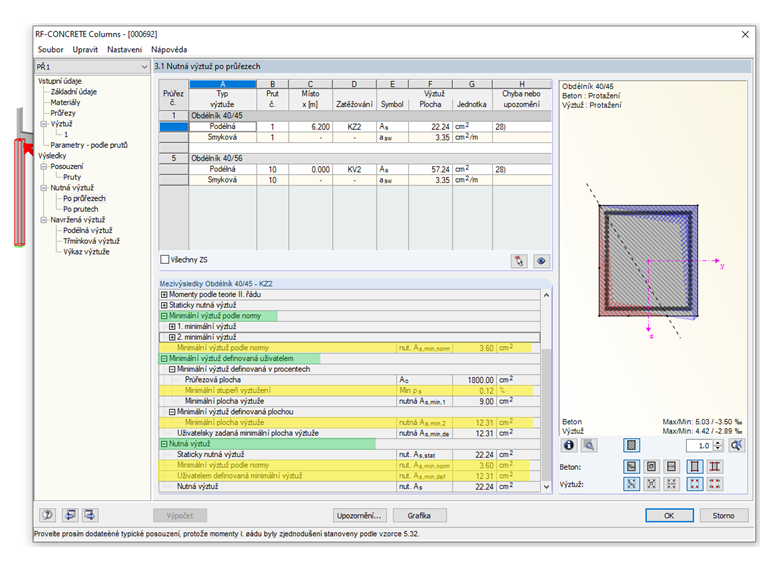Expand '1. minimální výztuž' row
Screen dimensions: 760x570
(172, 326)
